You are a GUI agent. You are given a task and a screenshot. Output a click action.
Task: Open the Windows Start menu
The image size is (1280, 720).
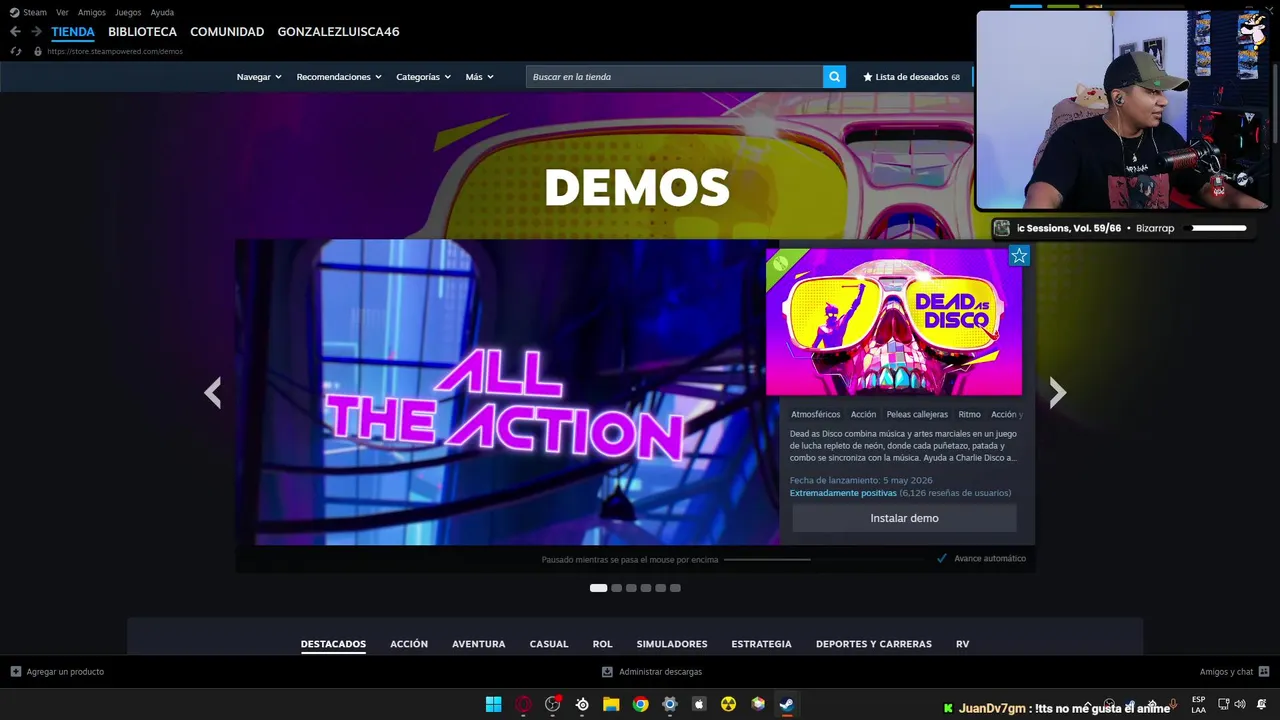(494, 704)
